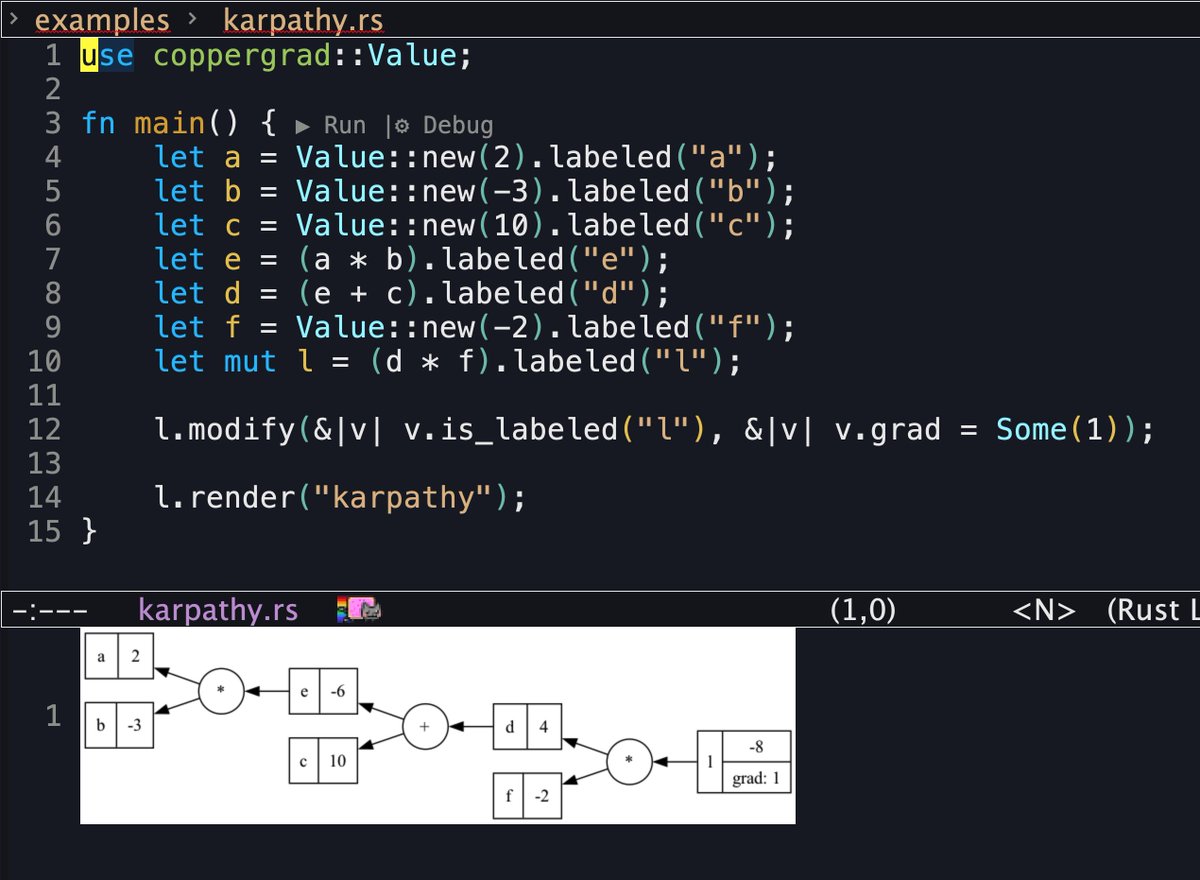Click node 'f -2' in the graph

pyautogui.click(x=528, y=796)
